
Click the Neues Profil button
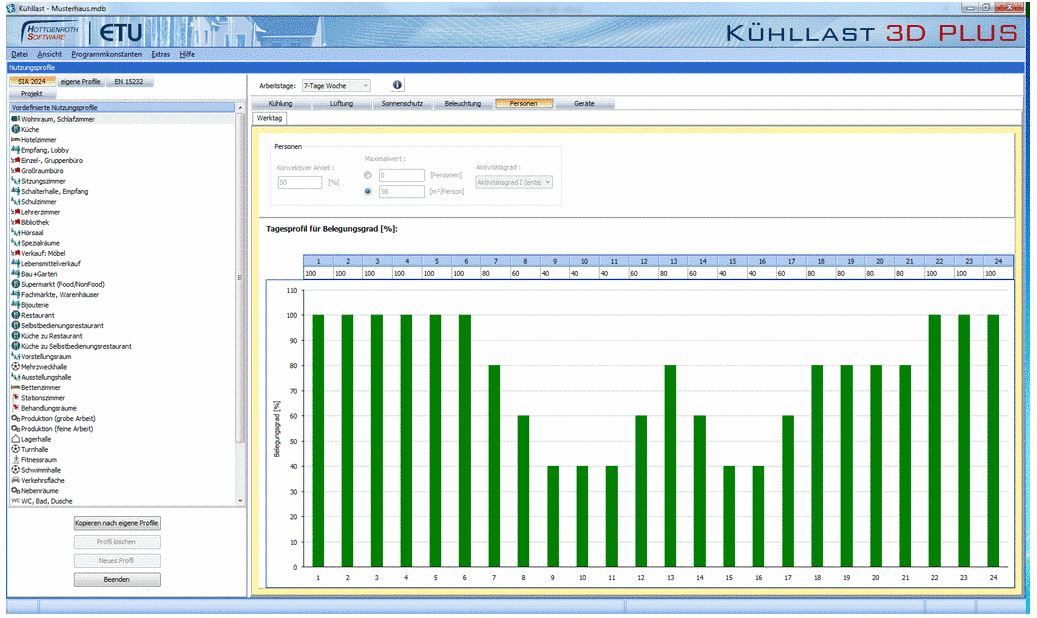point(117,560)
